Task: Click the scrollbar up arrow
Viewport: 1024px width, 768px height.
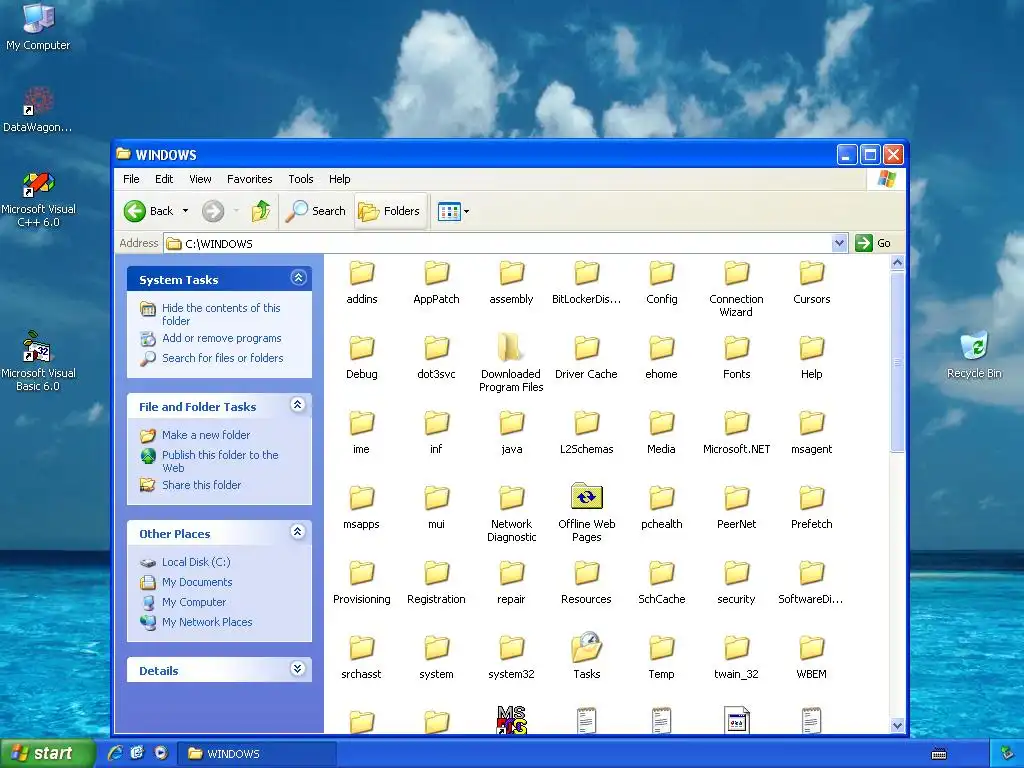Action: [897, 263]
